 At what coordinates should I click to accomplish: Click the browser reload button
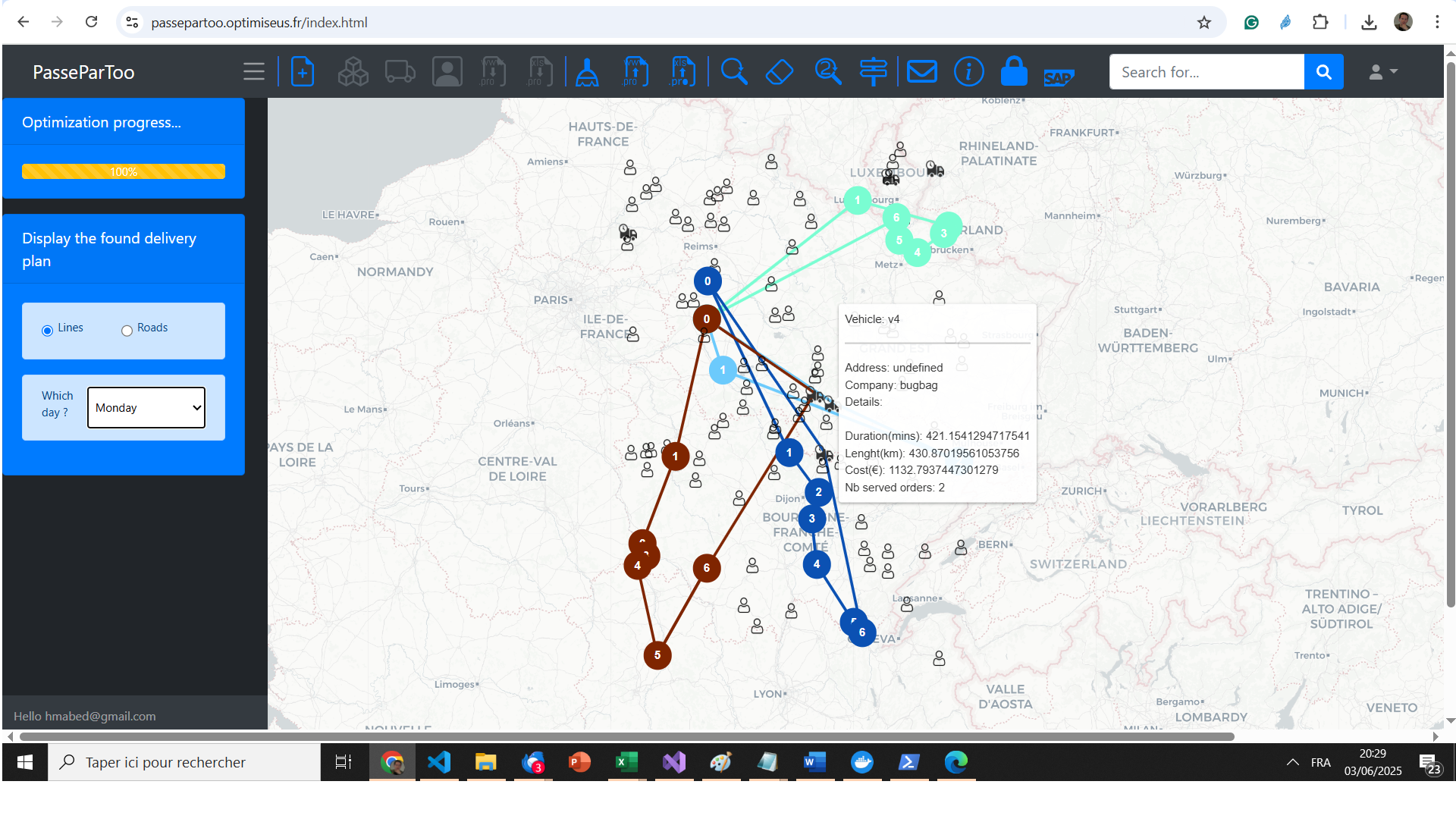point(92,22)
